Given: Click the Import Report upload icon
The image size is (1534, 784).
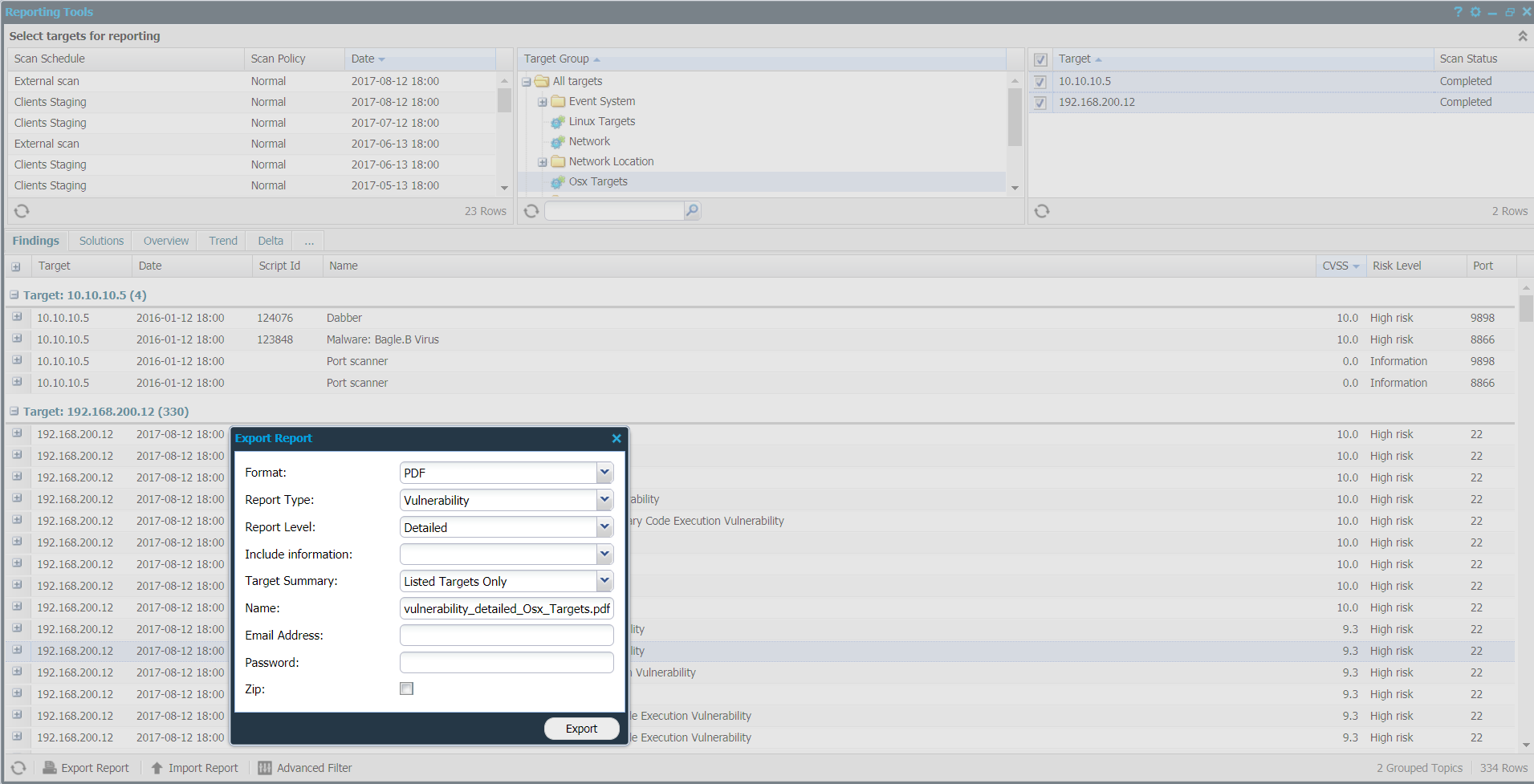Looking at the screenshot, I should click(x=158, y=768).
